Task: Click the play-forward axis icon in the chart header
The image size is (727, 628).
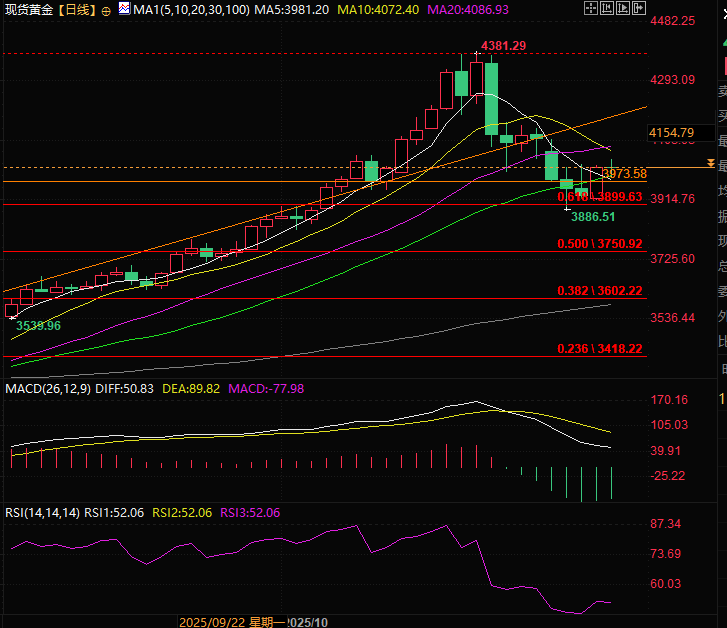Action: point(623,8)
